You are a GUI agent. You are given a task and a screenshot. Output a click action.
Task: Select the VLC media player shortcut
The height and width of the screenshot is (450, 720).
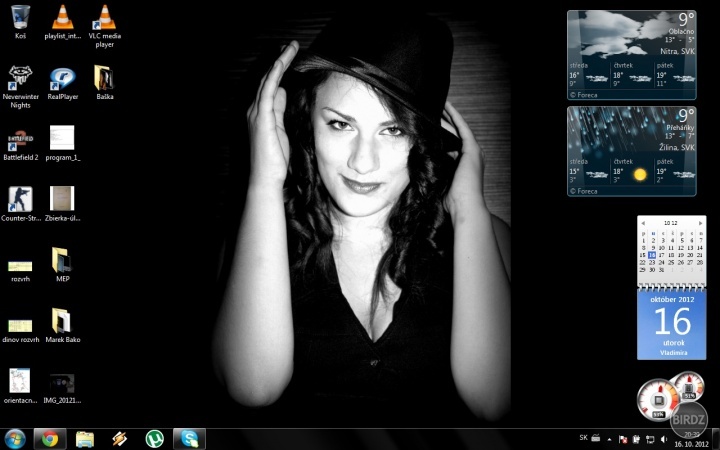click(x=105, y=26)
